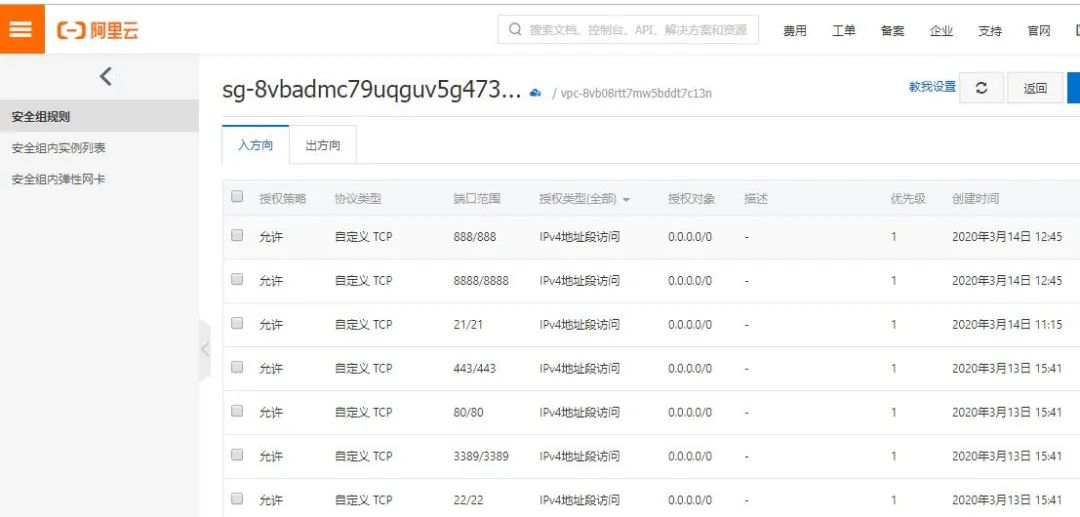Screen dimensions: 1080x517
Task: Open 官网 top menu
Action: tap(1039, 30)
